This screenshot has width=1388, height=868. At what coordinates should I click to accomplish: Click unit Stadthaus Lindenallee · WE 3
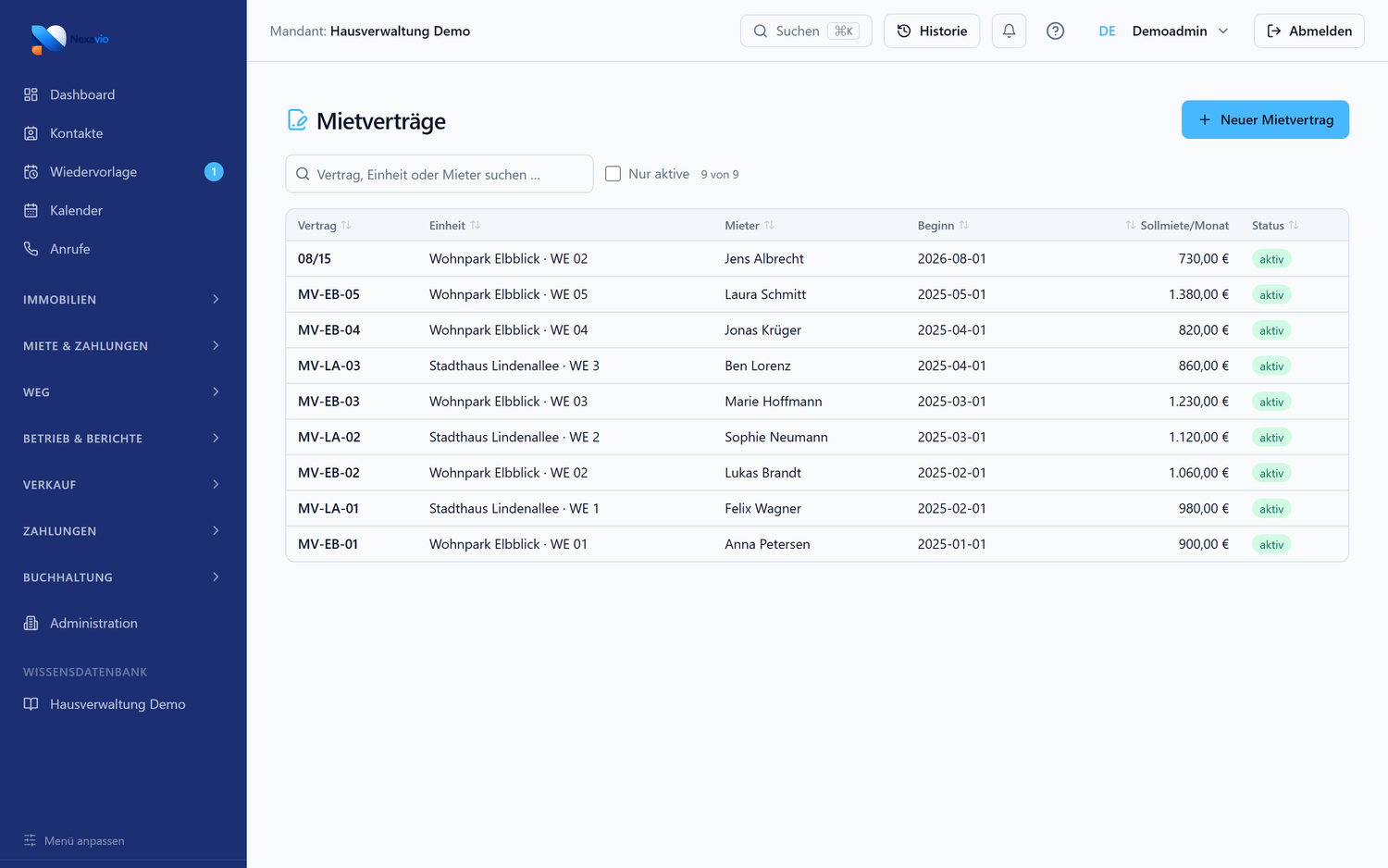pyautogui.click(x=514, y=366)
